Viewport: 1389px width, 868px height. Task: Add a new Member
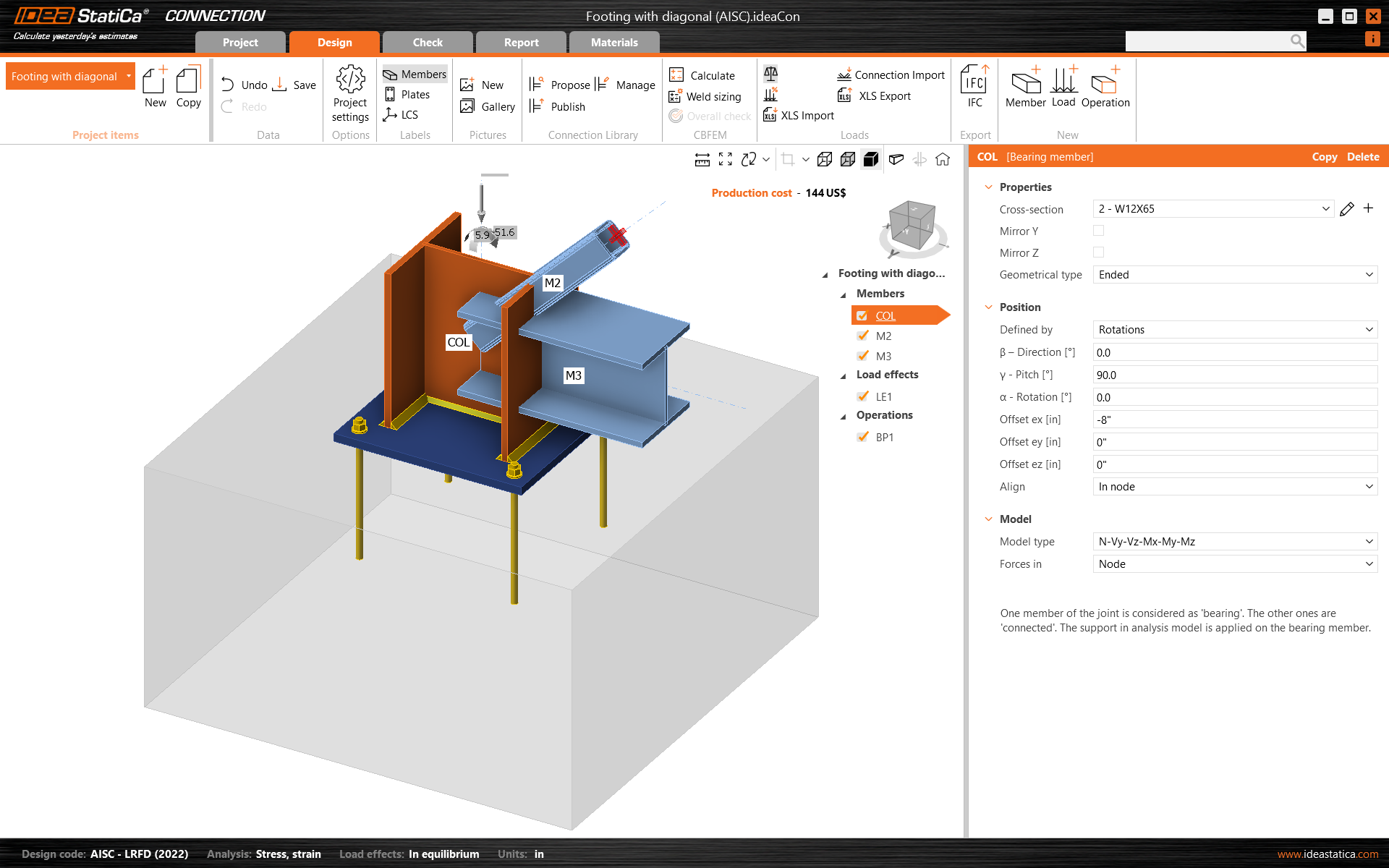pyautogui.click(x=1025, y=82)
